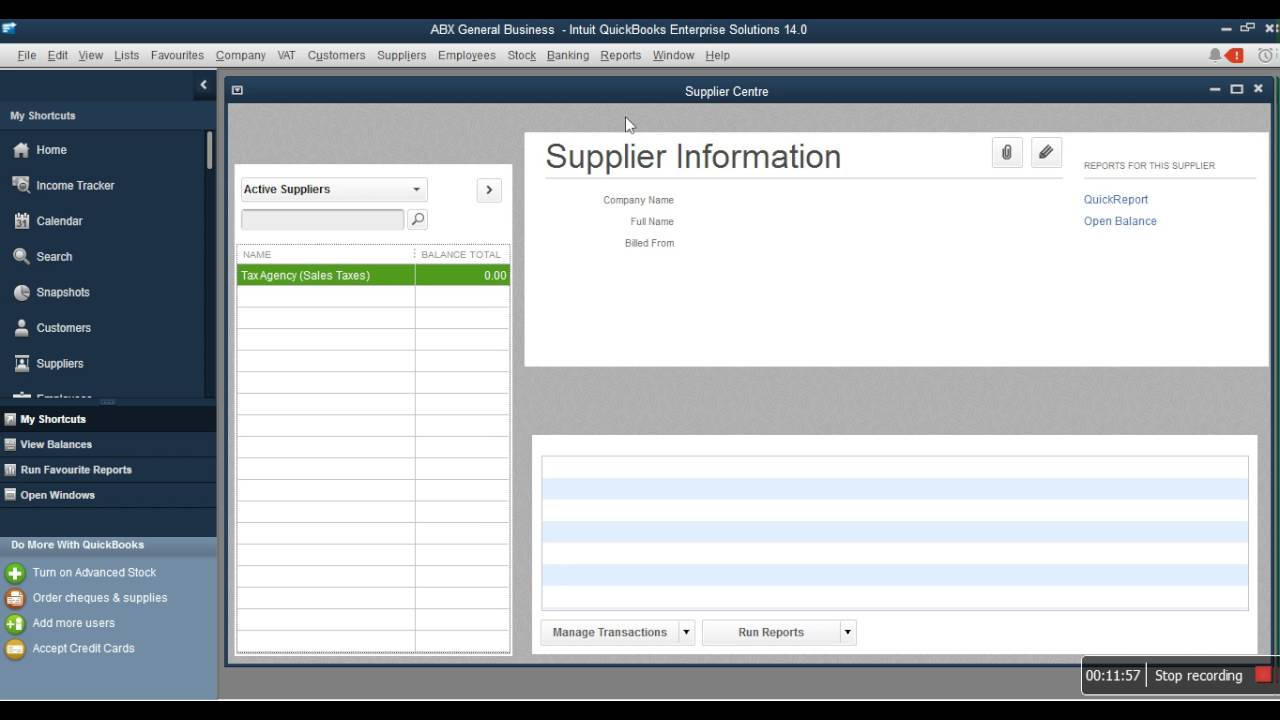The image size is (1280, 720).
Task: Open the Snapshots shortcut icon
Action: [21, 292]
